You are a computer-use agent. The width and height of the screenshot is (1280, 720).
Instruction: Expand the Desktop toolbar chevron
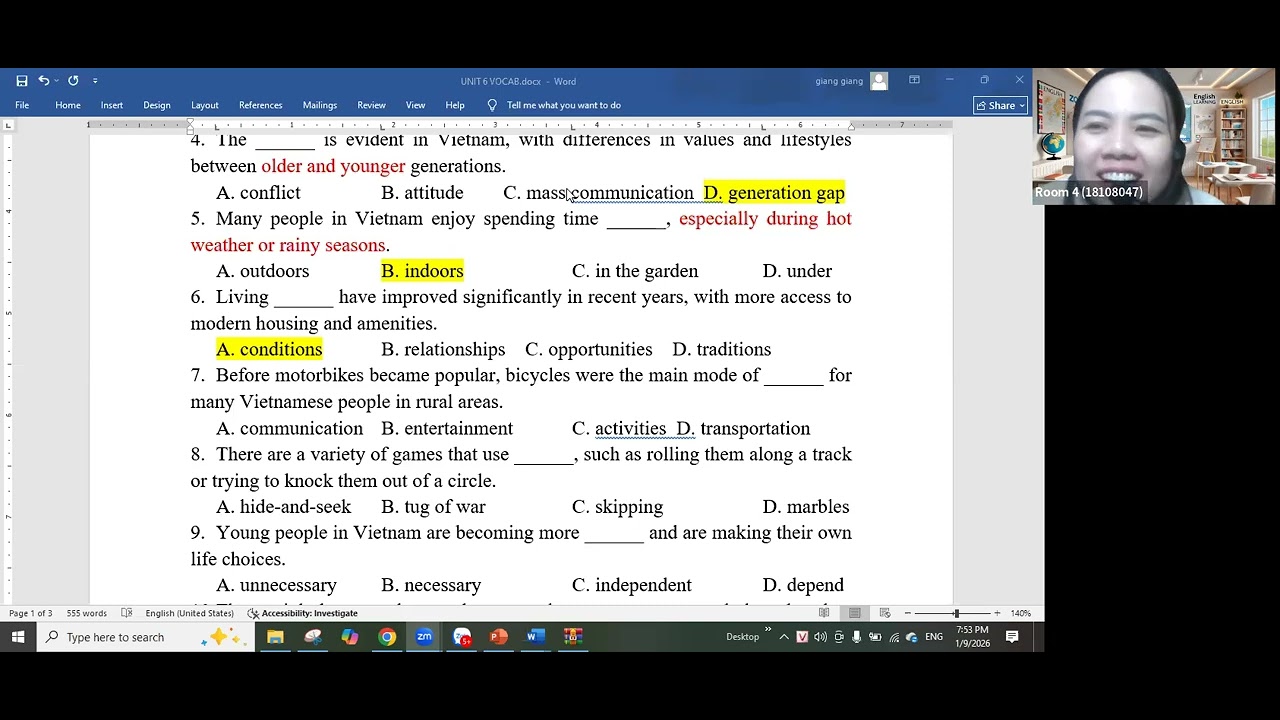(768, 630)
